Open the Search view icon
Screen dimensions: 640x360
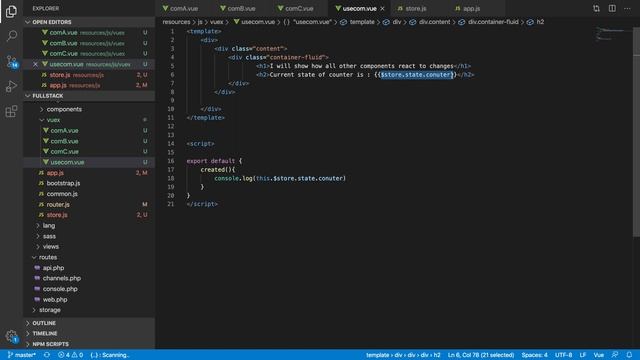(11, 36)
